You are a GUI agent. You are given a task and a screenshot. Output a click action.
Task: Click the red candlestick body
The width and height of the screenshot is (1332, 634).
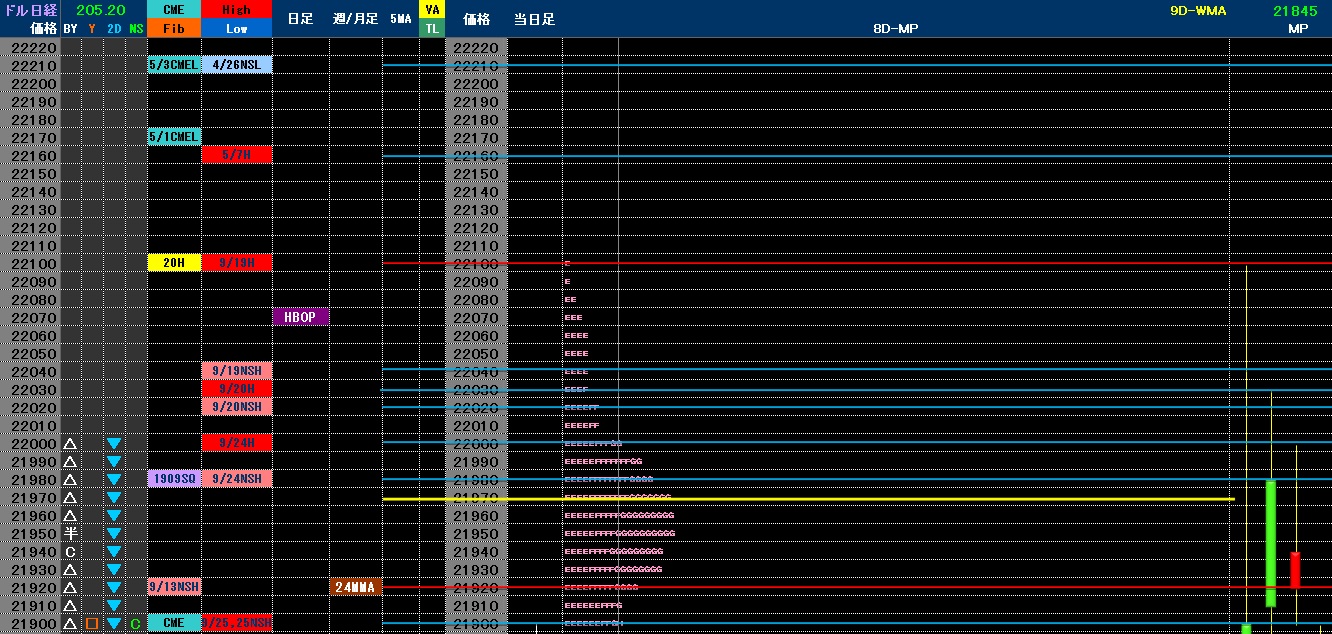(x=1295, y=570)
